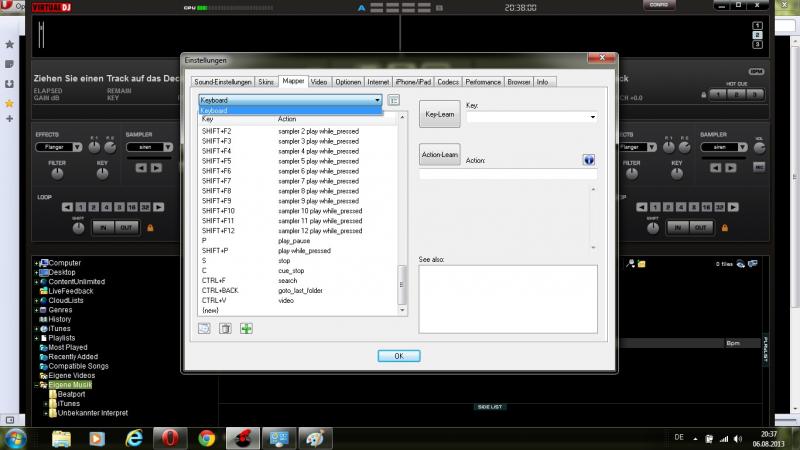Click the left deck loop lock icon

151,228
